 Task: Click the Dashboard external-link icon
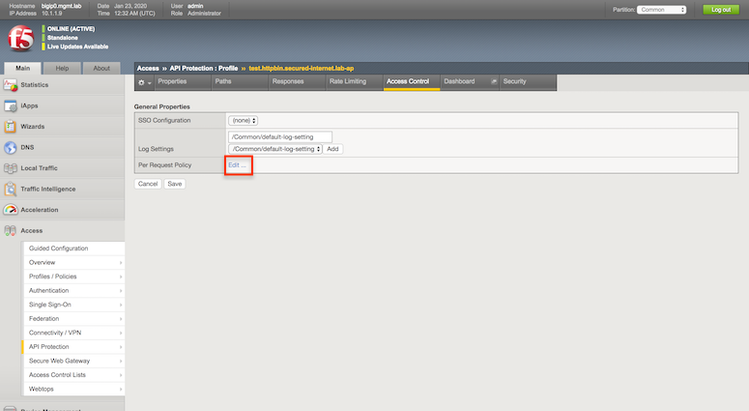point(494,82)
